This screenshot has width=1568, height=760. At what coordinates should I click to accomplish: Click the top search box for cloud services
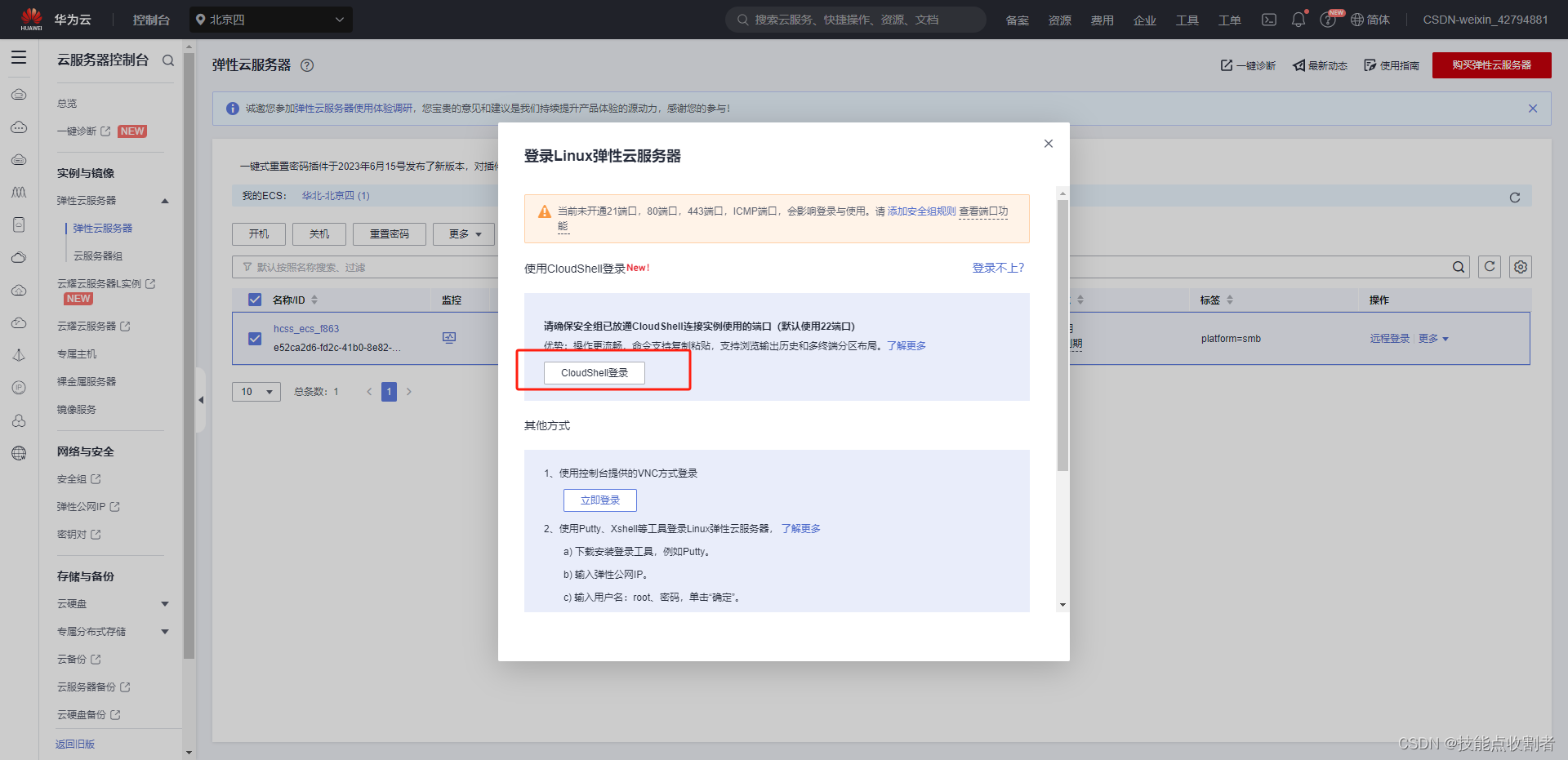pyautogui.click(x=856, y=20)
